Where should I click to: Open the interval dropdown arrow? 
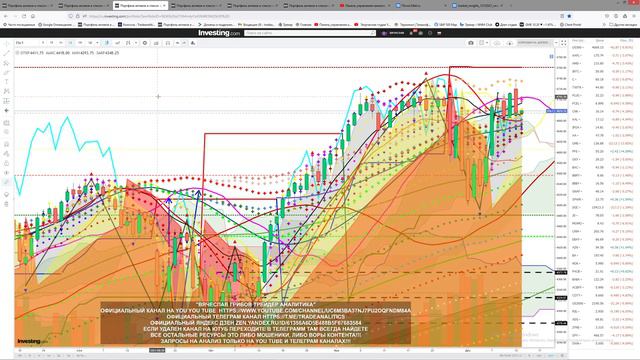coord(97,42)
